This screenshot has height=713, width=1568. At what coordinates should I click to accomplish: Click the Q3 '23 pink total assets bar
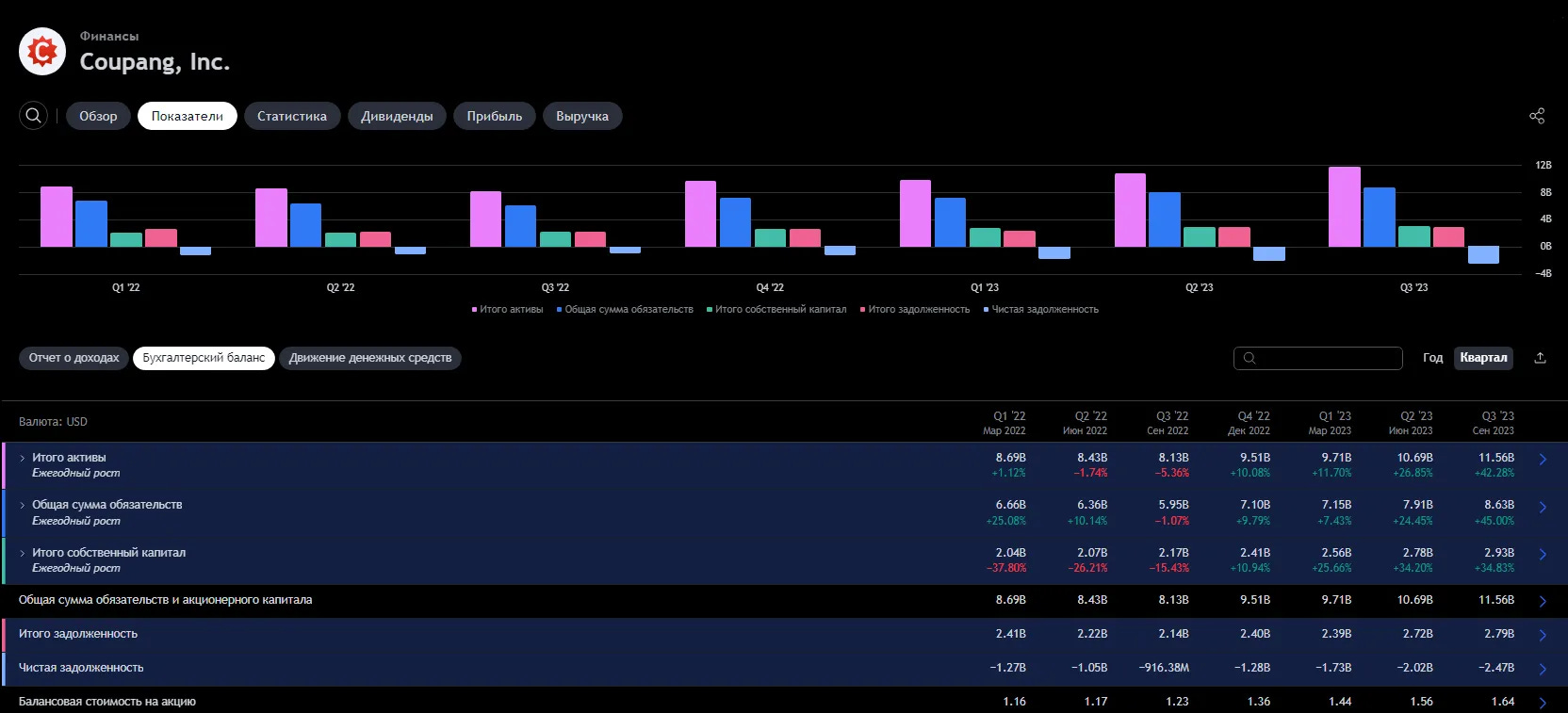click(x=1345, y=207)
